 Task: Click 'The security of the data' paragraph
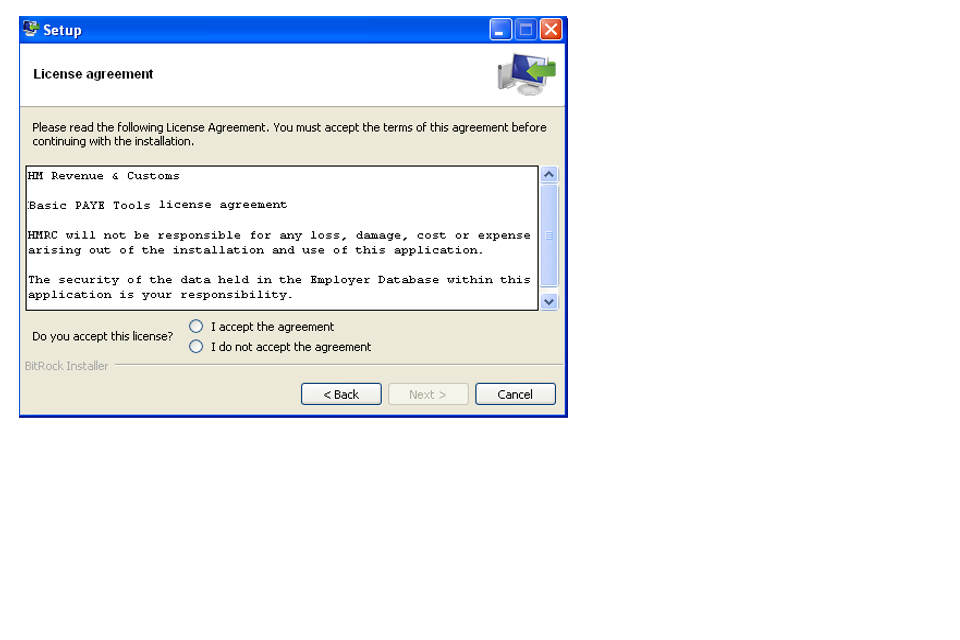pos(279,287)
